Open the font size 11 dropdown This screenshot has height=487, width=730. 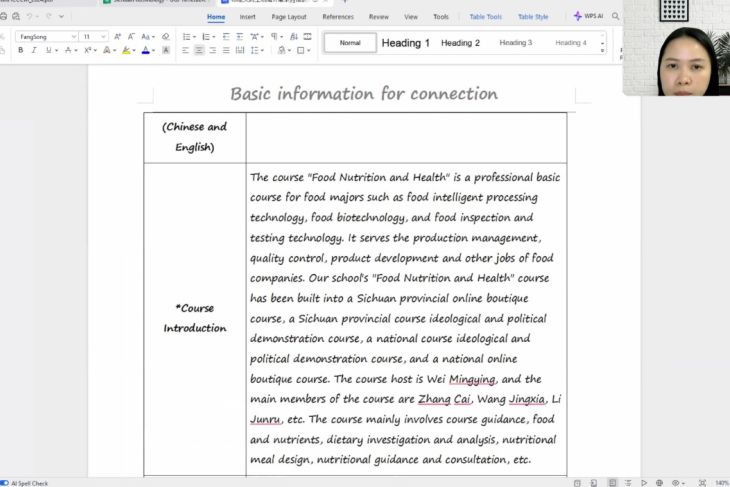point(103,37)
